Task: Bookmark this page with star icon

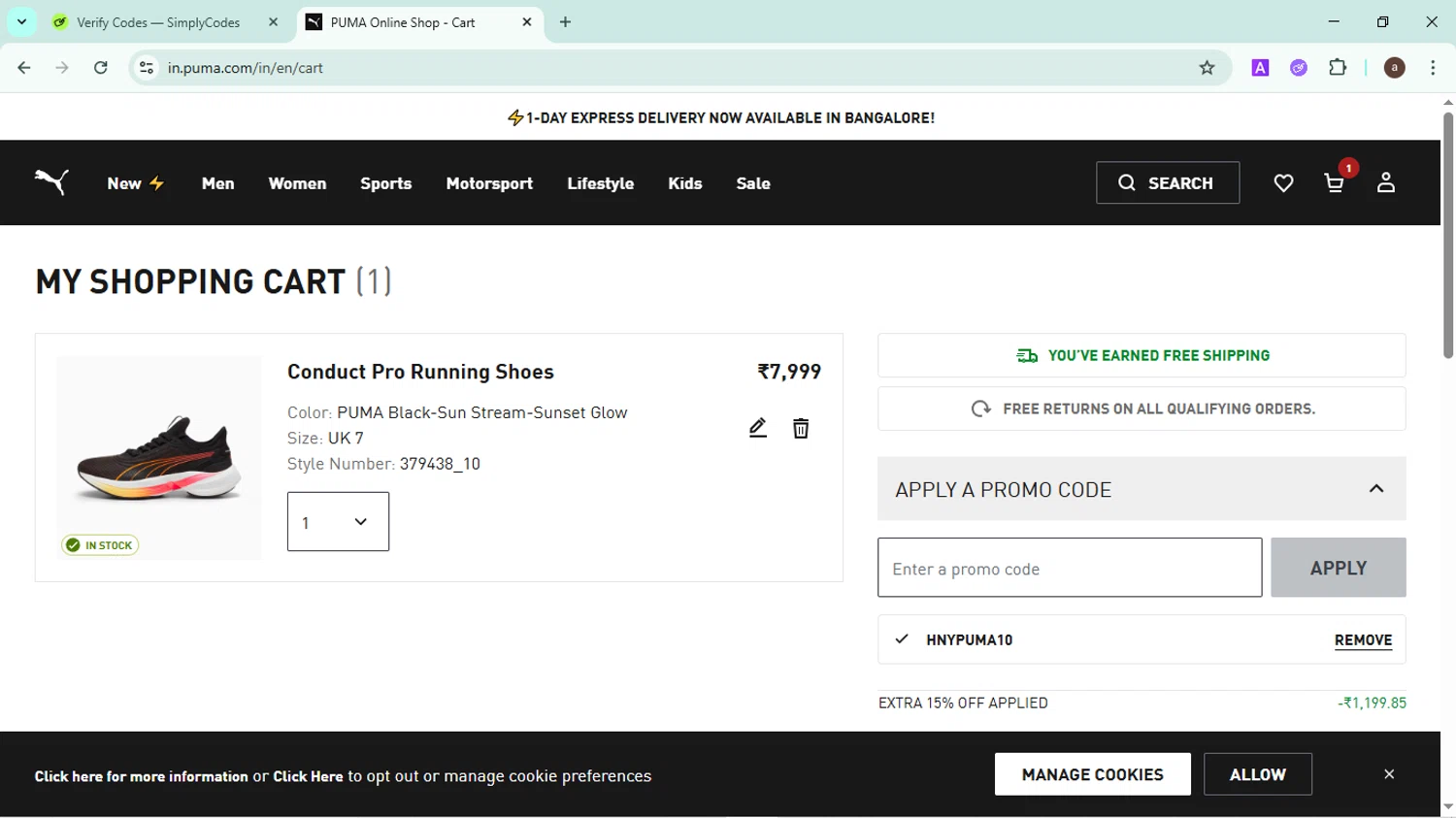Action: [1207, 68]
